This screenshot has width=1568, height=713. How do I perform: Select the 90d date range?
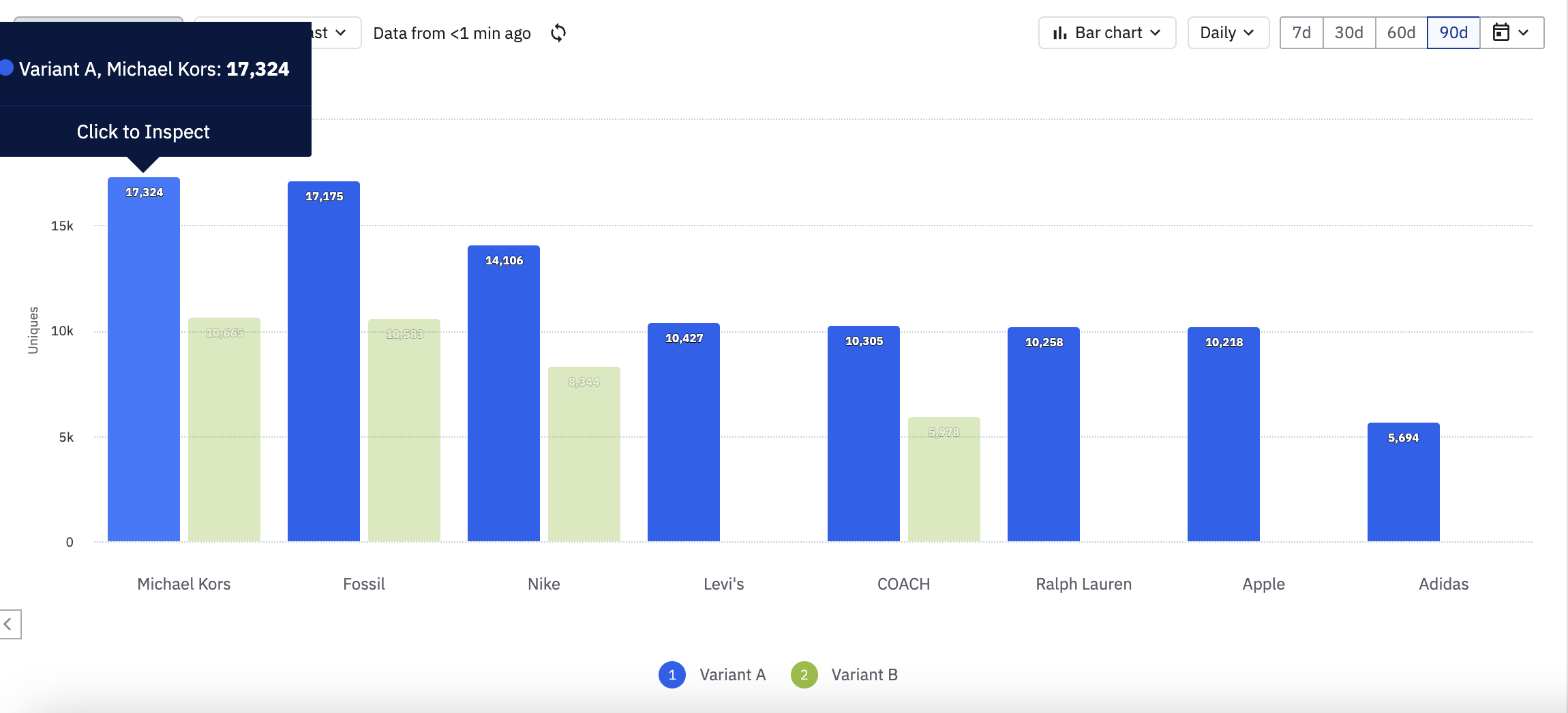point(1453,33)
